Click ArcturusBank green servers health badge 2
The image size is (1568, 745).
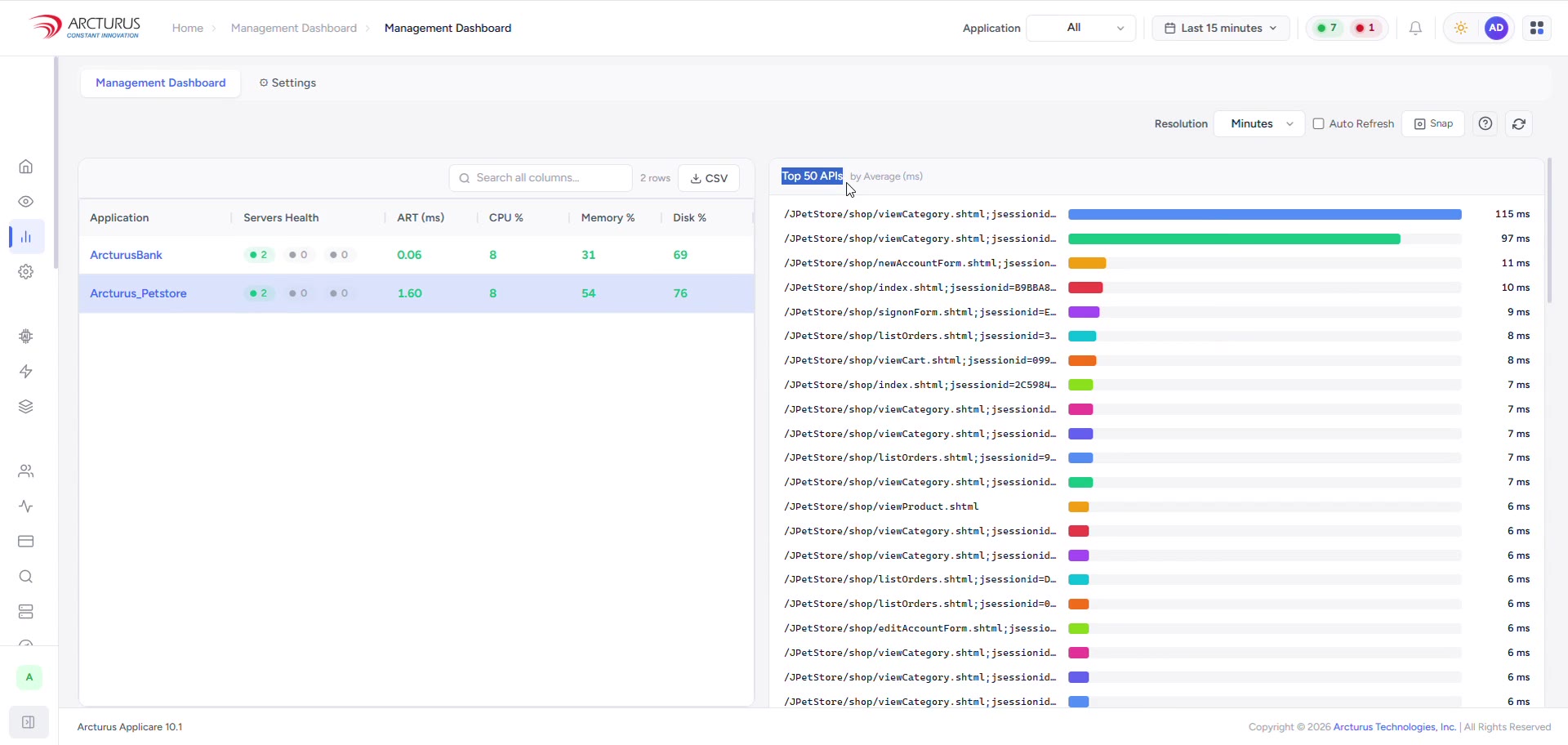(x=259, y=255)
